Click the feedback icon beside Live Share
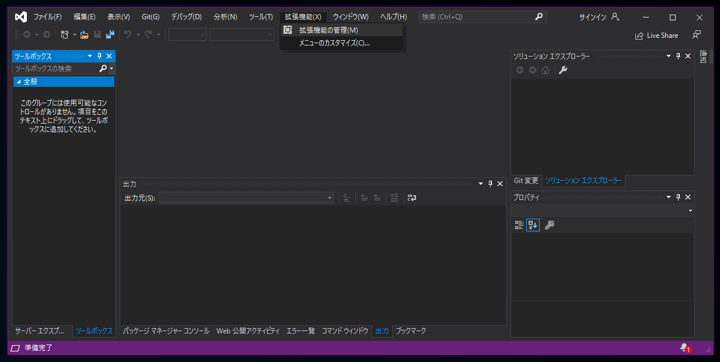The height and width of the screenshot is (362, 720). coord(697,35)
